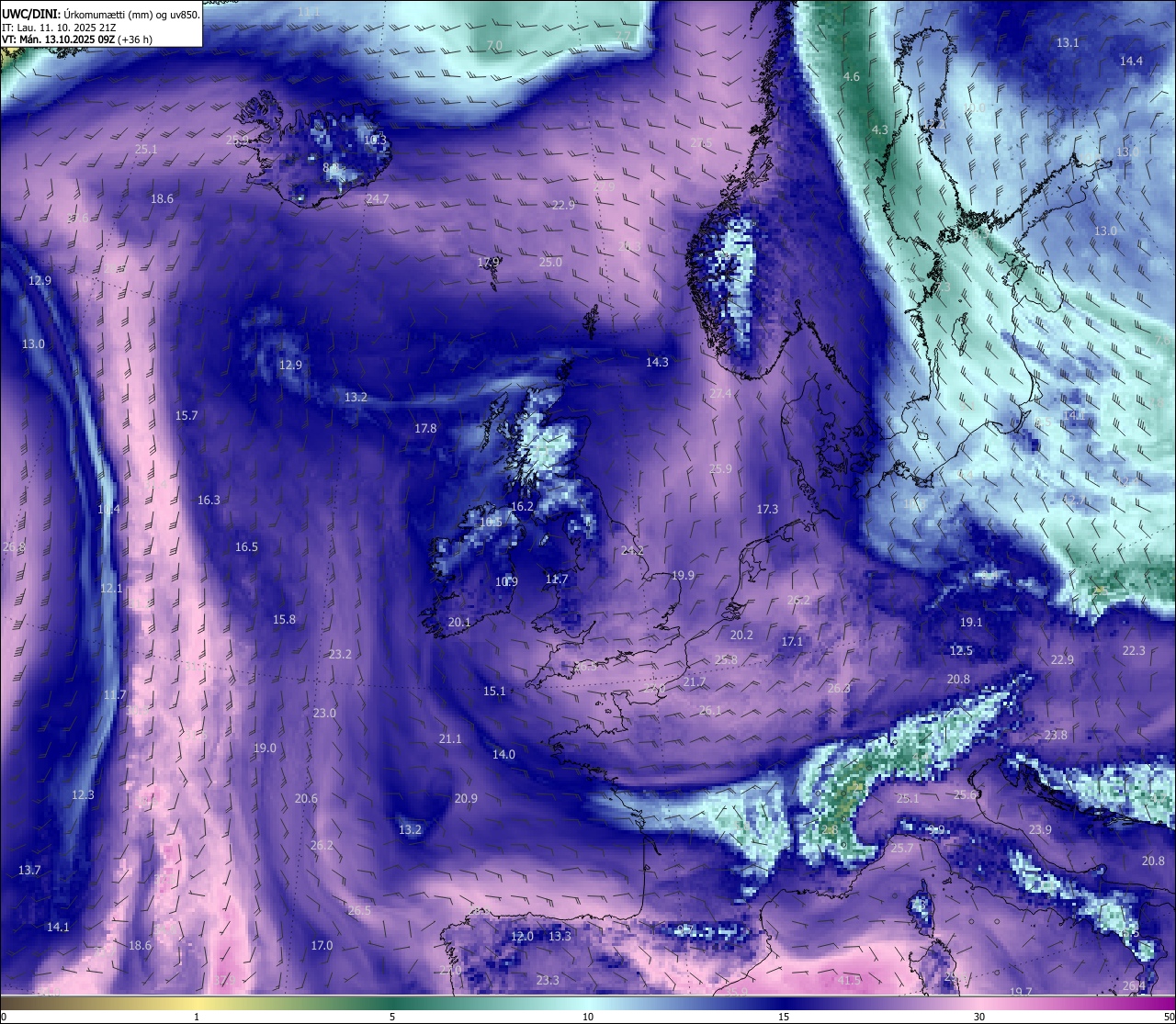Click the '1' tick label on the colour scale
The image size is (1176, 1024).
tap(197, 1017)
